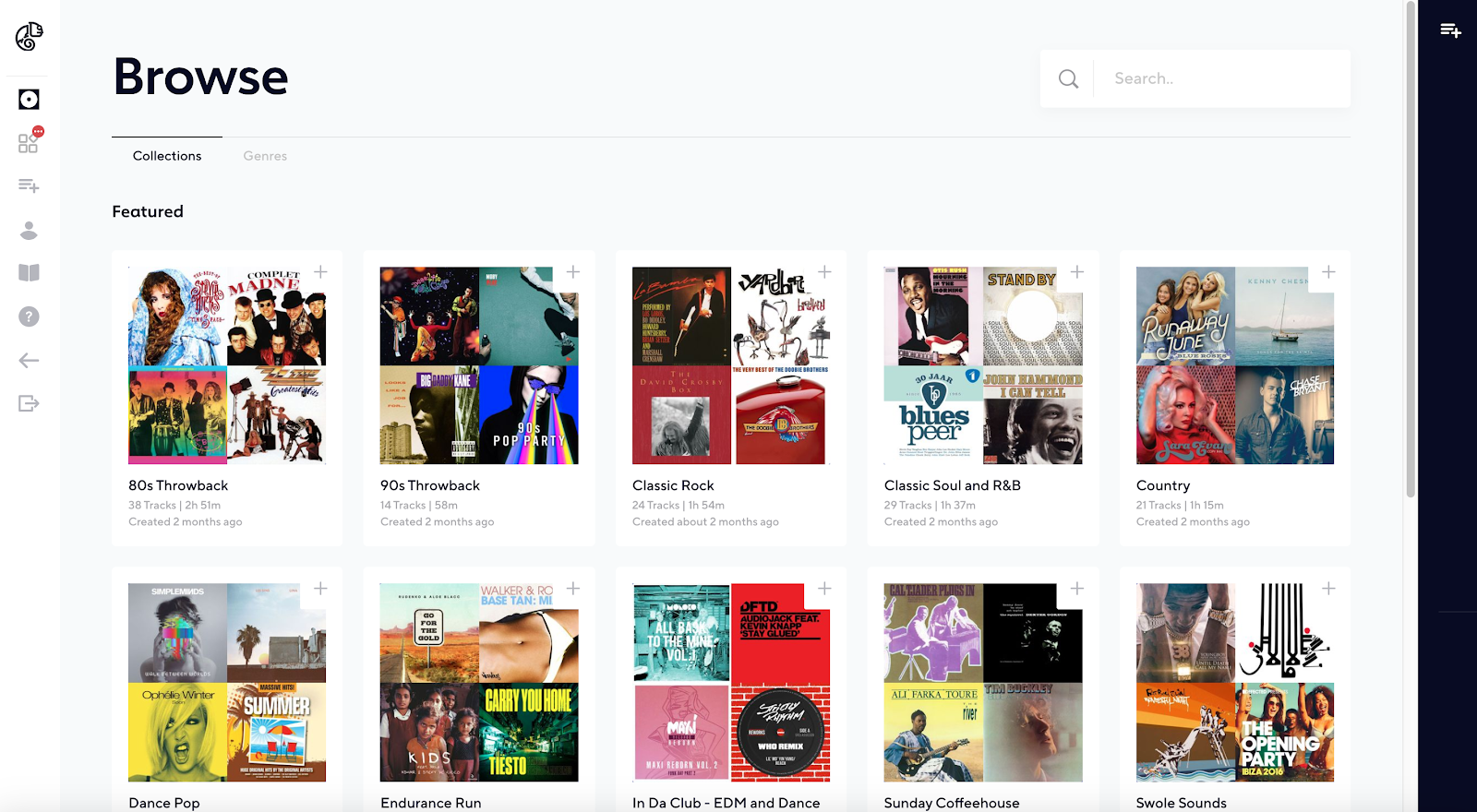Open the Swole Sounds cover art
This screenshot has width=1477, height=812.
tap(1235, 683)
